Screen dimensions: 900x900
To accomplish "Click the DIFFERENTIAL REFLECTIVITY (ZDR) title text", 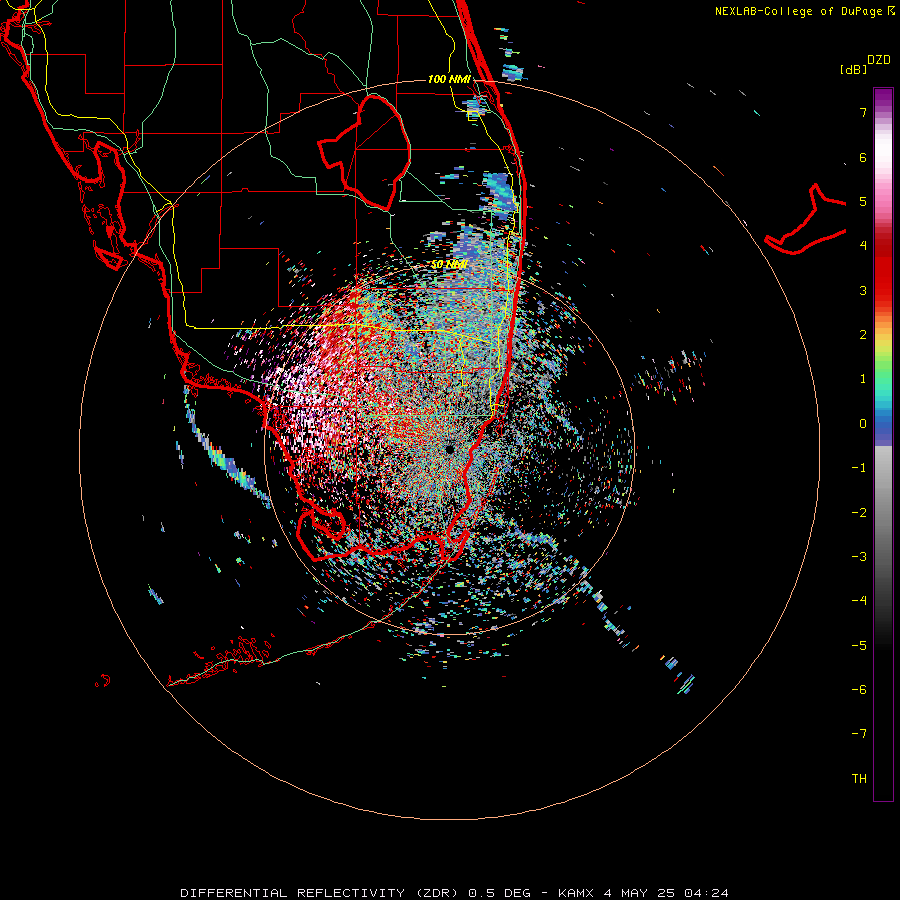I will click(x=321, y=893).
